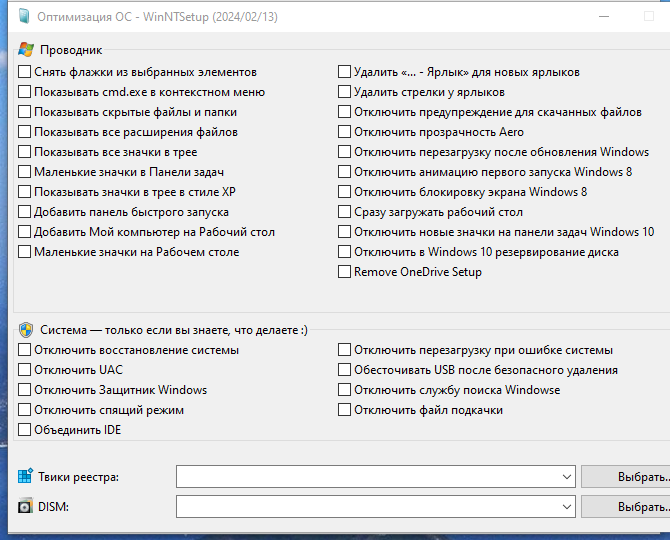Expand the Твики реестра dropdown arrow

pyautogui.click(x=567, y=477)
